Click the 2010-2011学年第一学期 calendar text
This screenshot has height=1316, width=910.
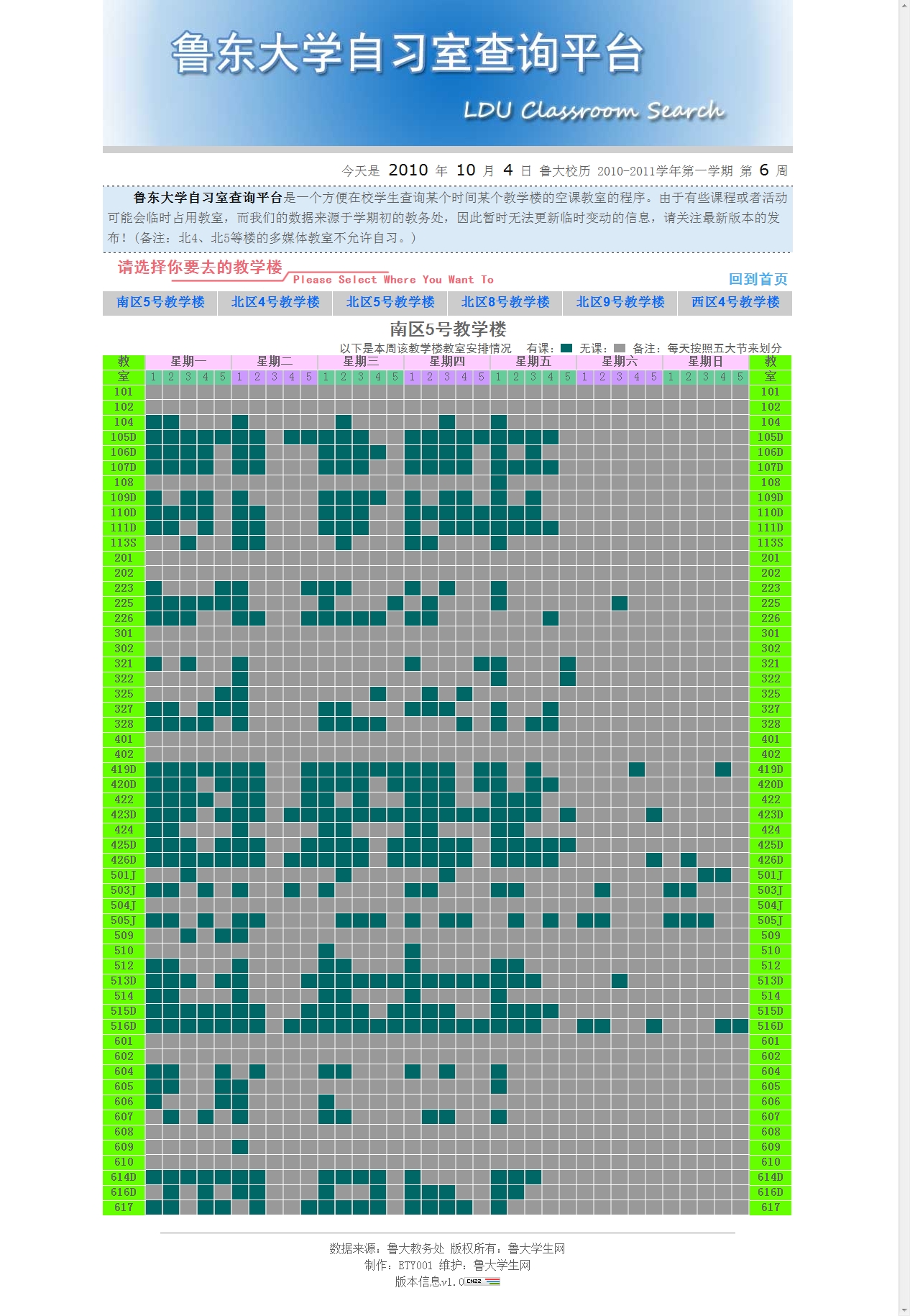(x=665, y=171)
